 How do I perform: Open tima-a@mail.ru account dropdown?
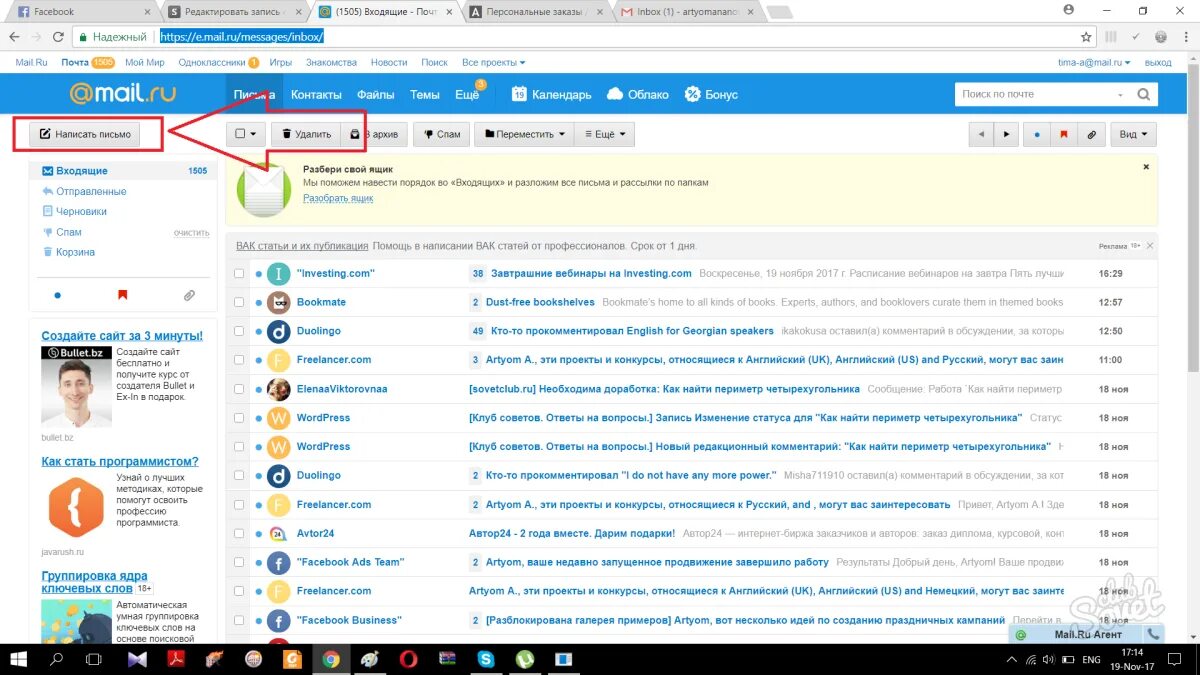click(1095, 62)
